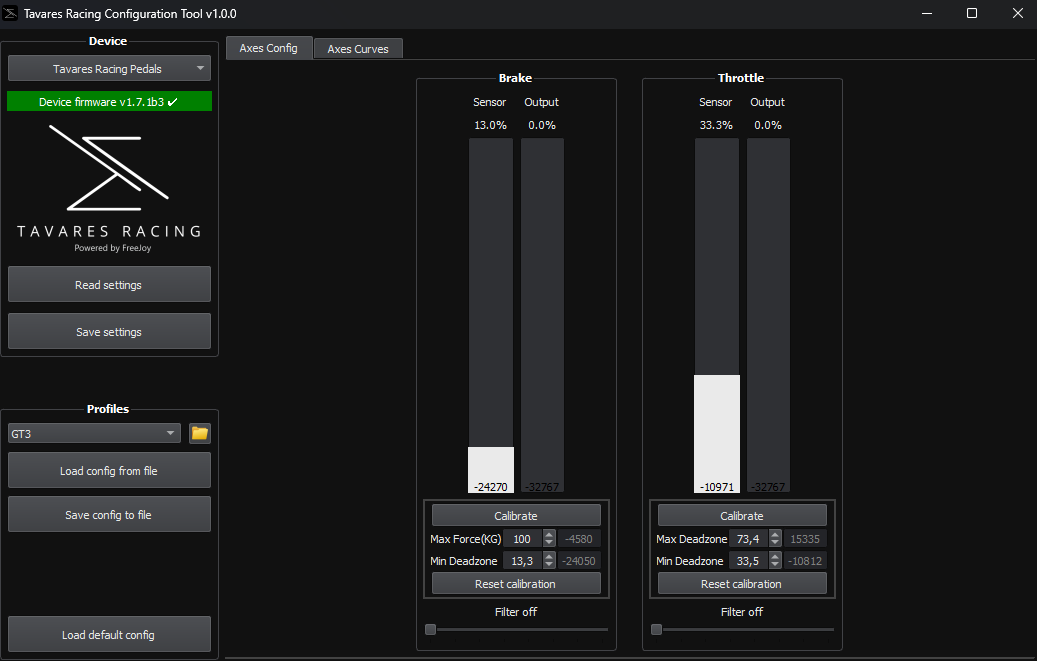Click the Throttle filter slider handle
1037x661 pixels.
(657, 629)
